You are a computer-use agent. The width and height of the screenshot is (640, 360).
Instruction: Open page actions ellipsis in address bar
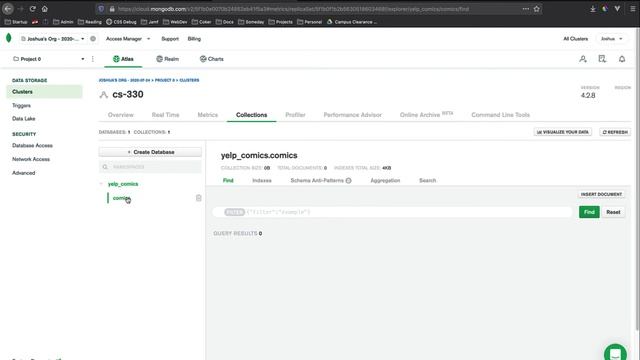coord(526,9)
